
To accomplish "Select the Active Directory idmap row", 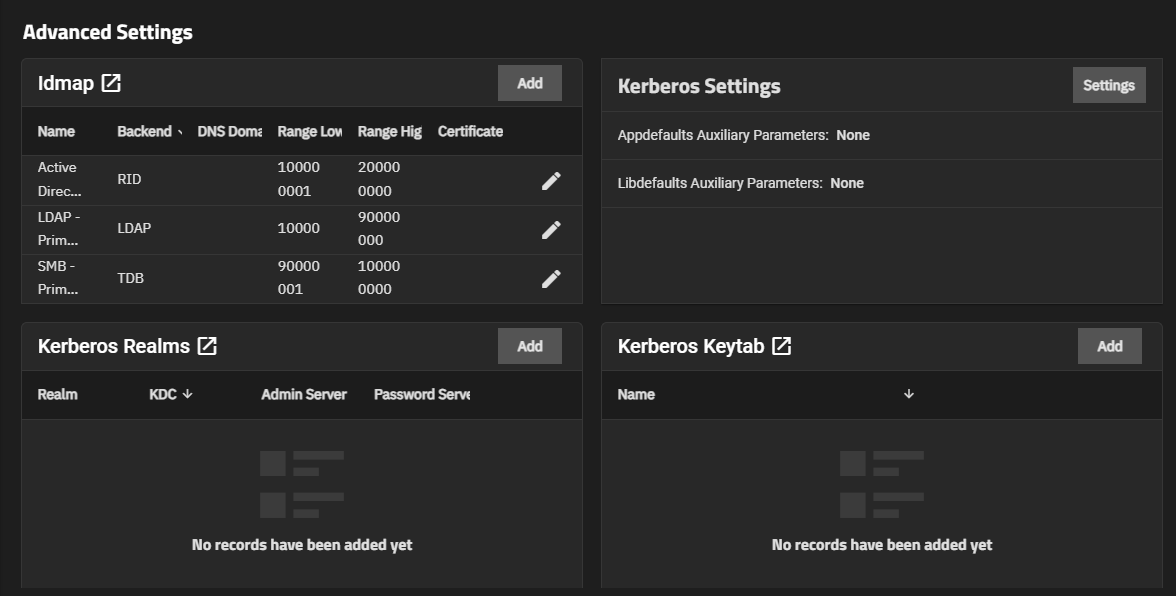I will (x=60, y=179).
